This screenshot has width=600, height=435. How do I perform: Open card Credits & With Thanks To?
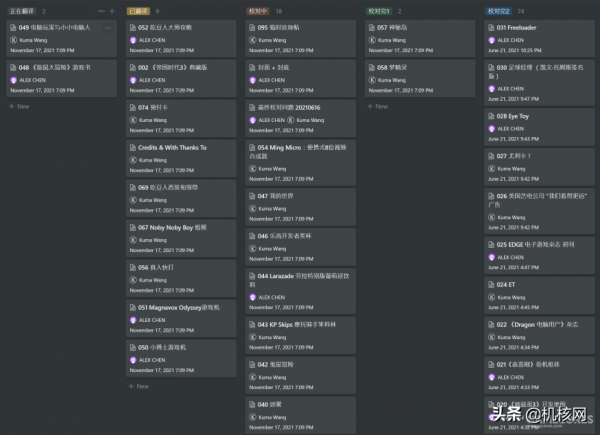(172, 147)
